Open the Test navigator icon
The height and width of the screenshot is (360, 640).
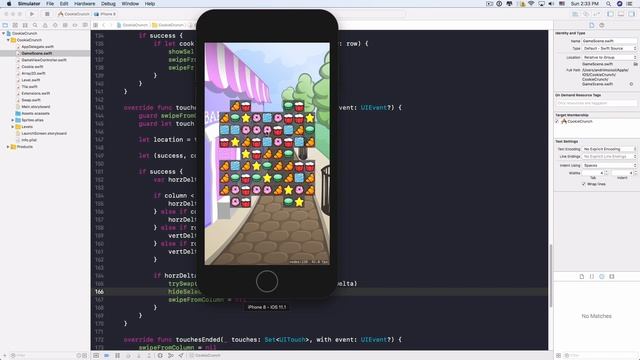click(x=55, y=25)
